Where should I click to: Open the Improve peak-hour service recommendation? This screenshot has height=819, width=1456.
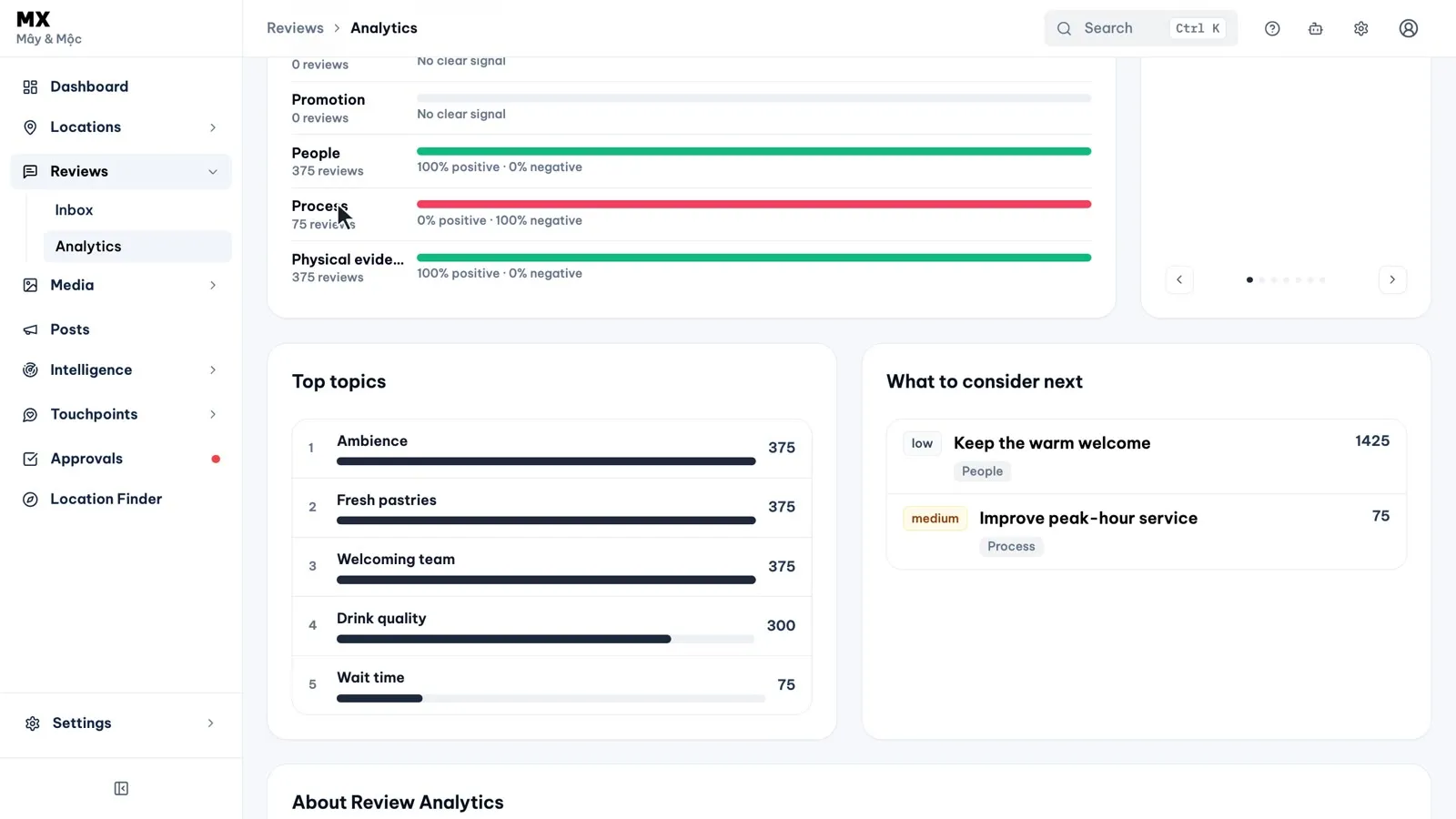(x=1147, y=531)
